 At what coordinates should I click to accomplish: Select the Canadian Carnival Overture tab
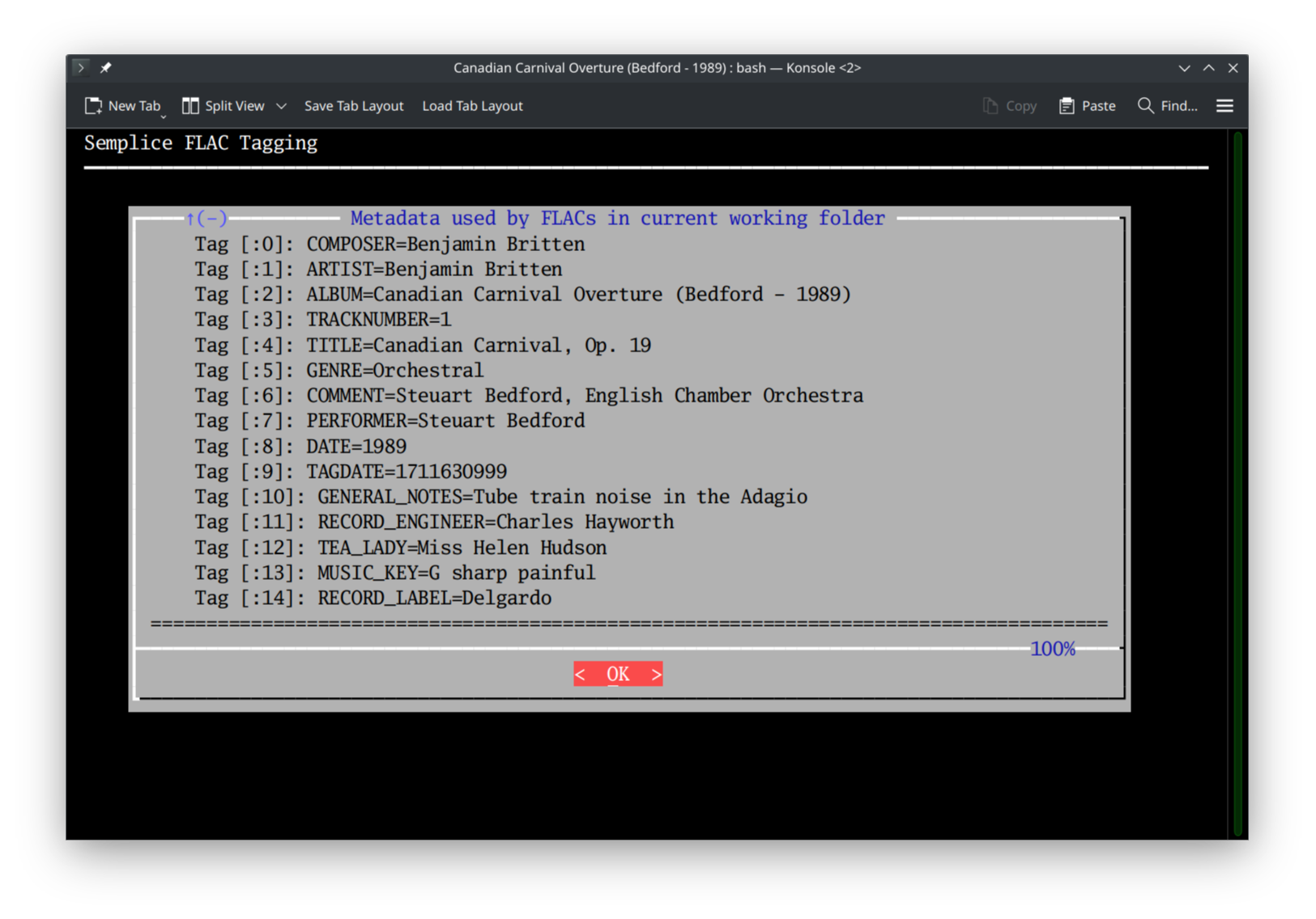(656, 67)
